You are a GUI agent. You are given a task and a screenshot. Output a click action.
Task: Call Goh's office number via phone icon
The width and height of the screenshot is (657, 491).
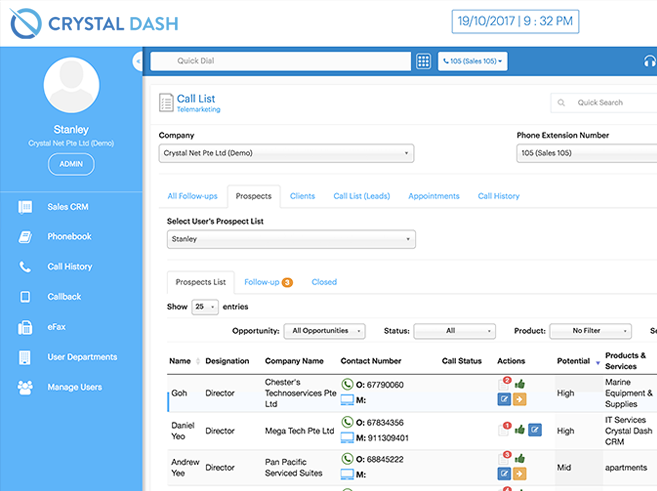point(347,384)
